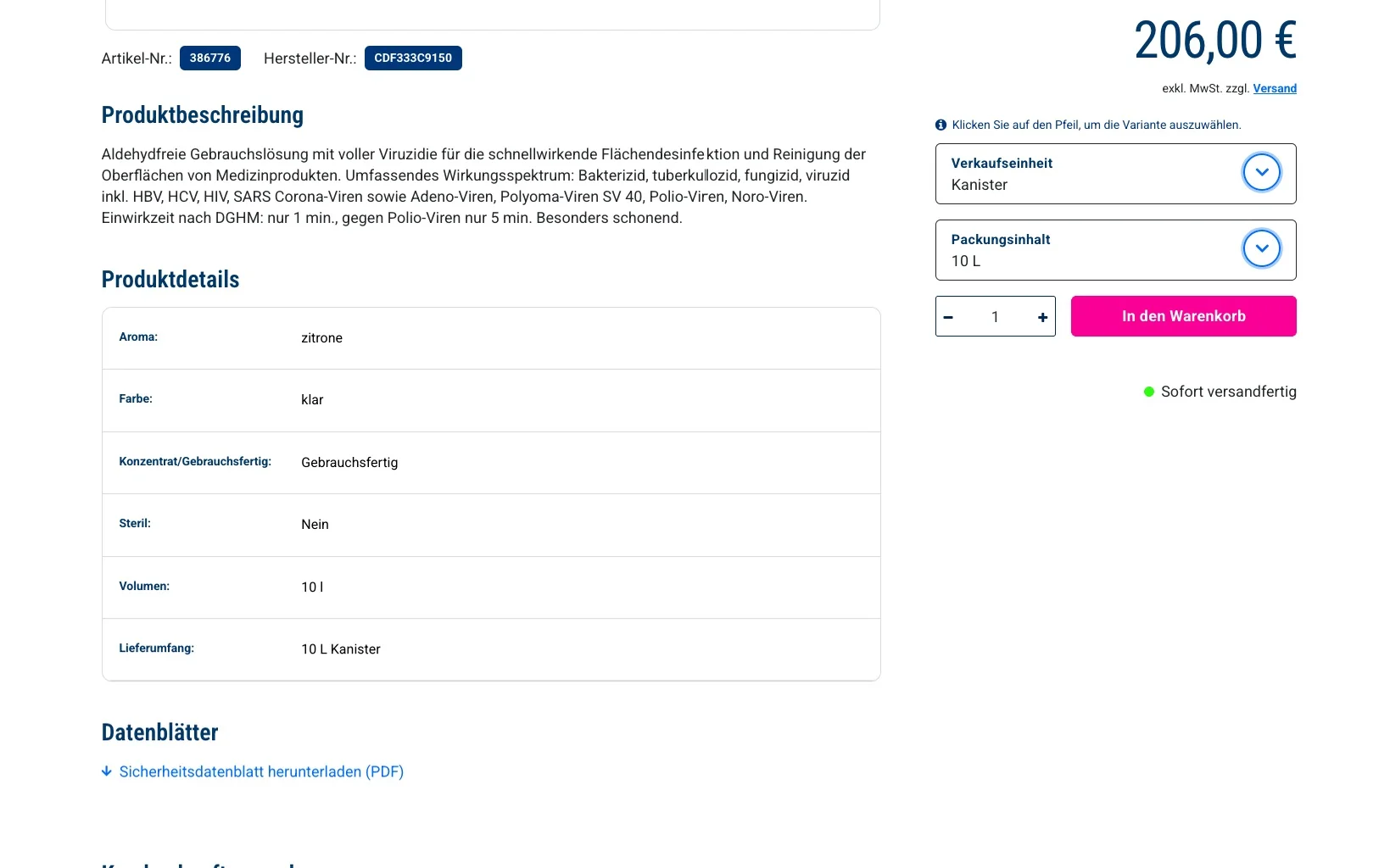Select the value 'Gebrauchsfertig'

(x=349, y=462)
